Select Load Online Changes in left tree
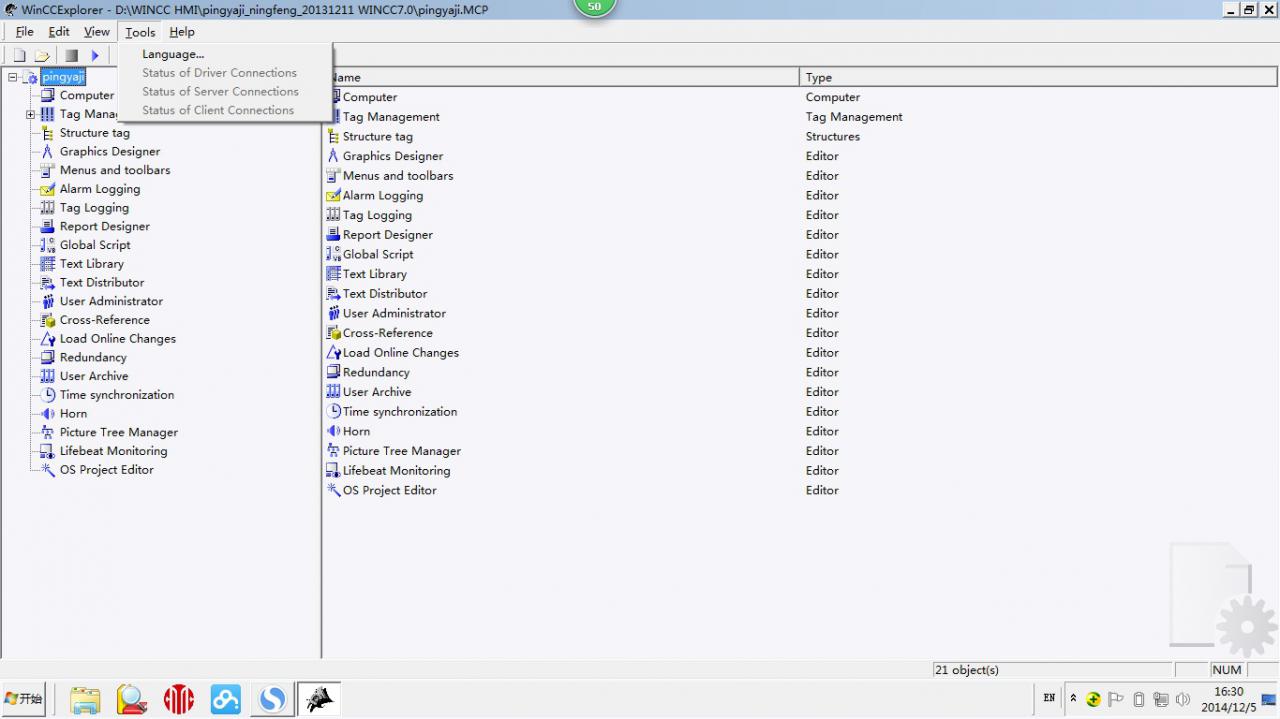The height and width of the screenshot is (719, 1280). 118,339
